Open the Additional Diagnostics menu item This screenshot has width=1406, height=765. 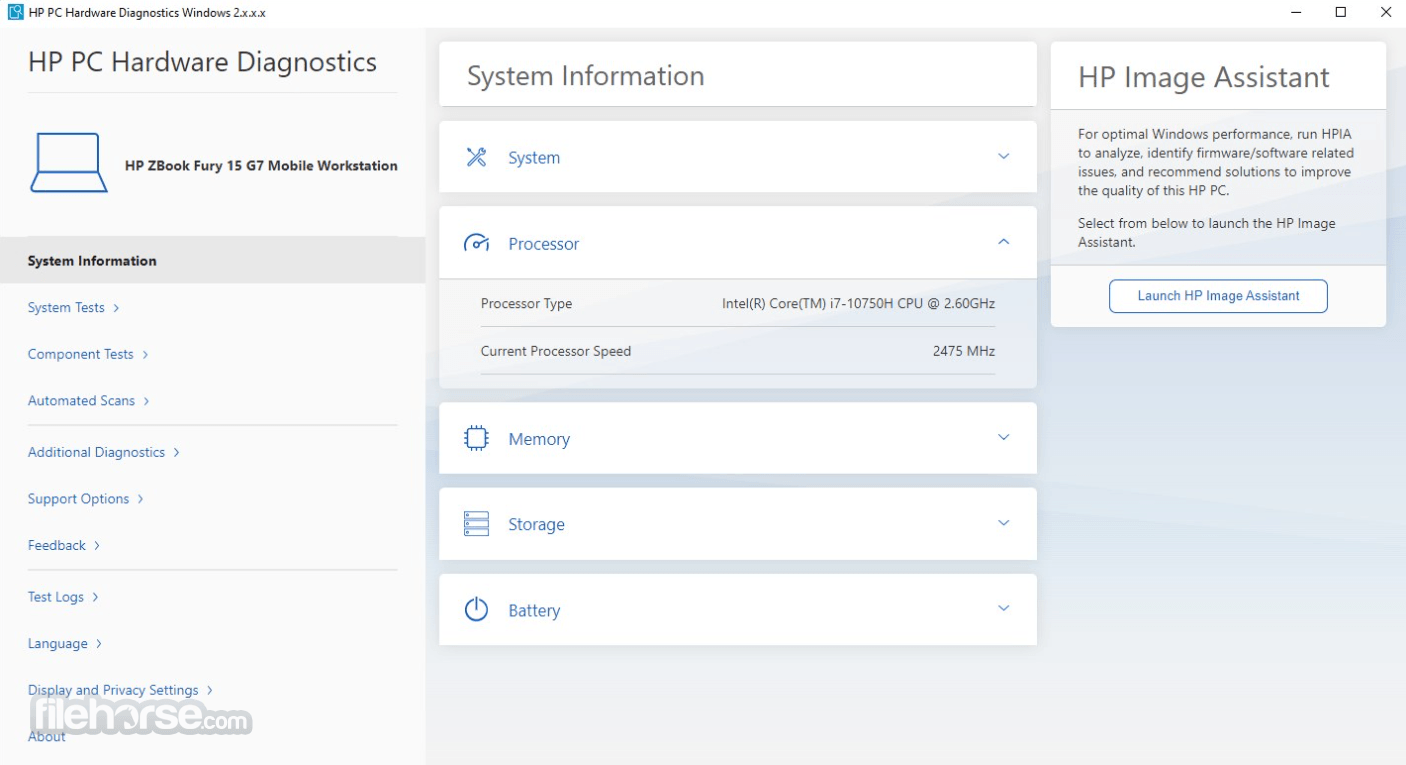pyautogui.click(x=96, y=452)
